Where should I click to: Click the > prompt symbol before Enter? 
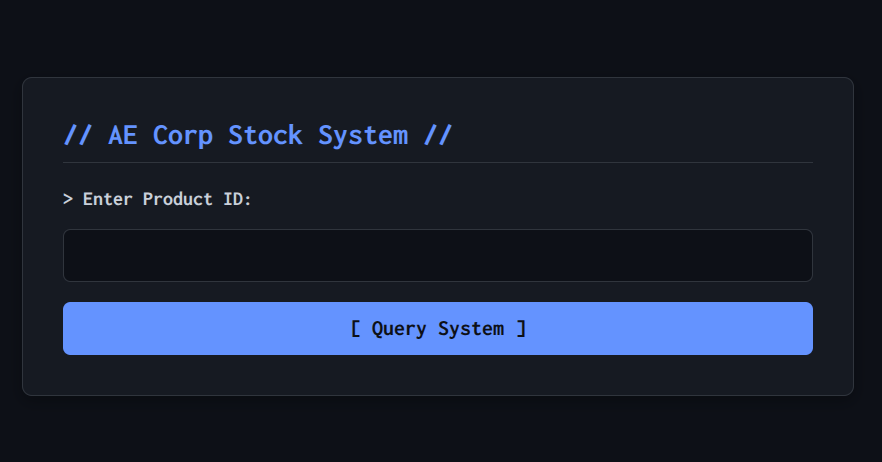click(68, 199)
